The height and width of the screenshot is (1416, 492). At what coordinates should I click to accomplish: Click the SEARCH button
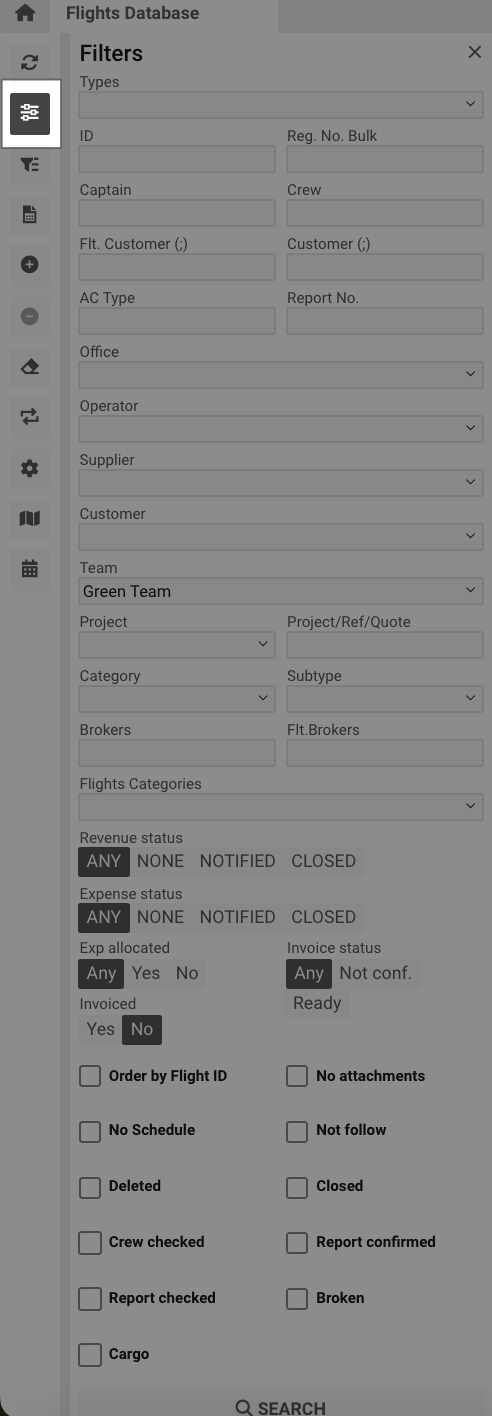[281, 1404]
